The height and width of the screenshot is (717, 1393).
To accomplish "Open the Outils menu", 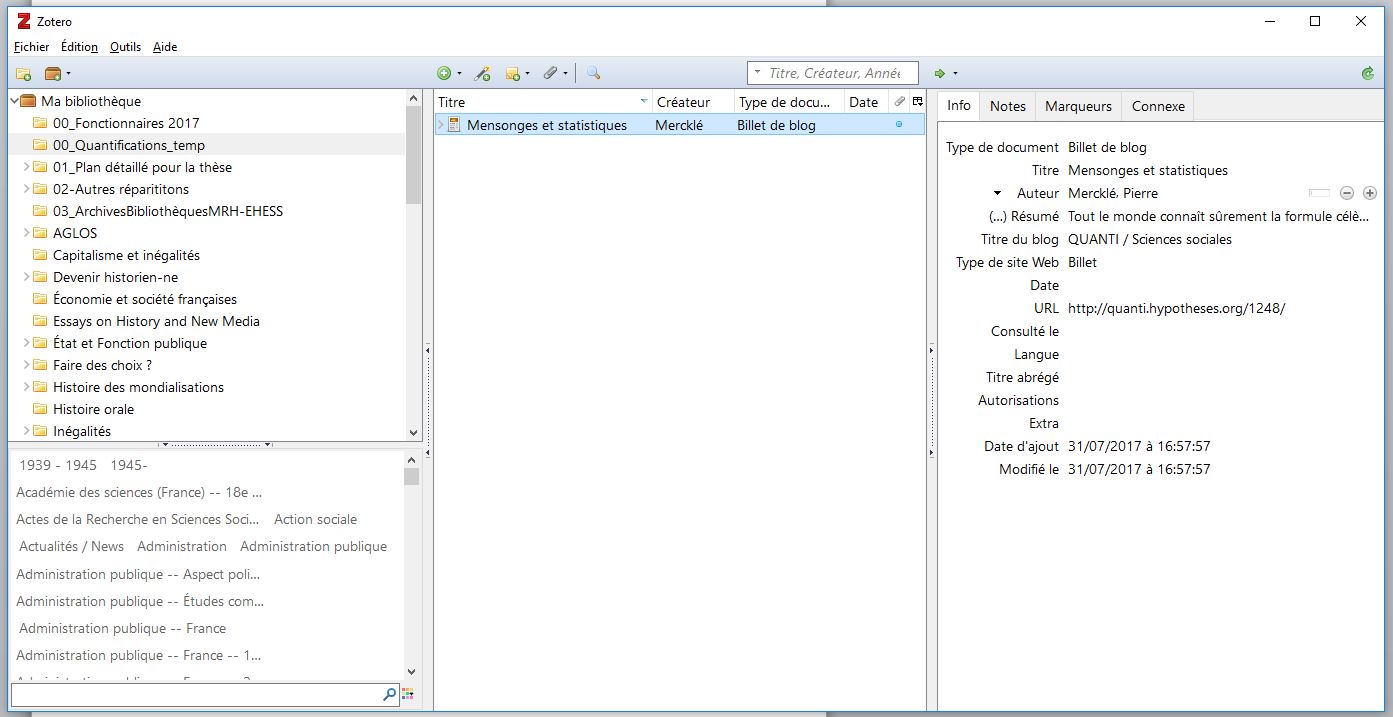I will click(x=125, y=47).
